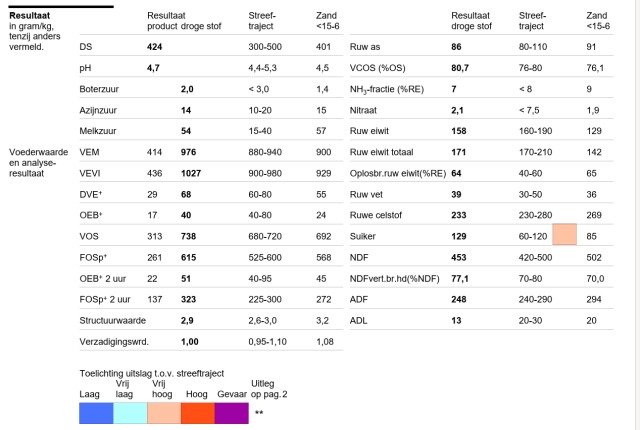Click the Toelichting uitslag t.o.v. streeftraject caption
This screenshot has width=640, height=430.
pyautogui.click(x=151, y=373)
